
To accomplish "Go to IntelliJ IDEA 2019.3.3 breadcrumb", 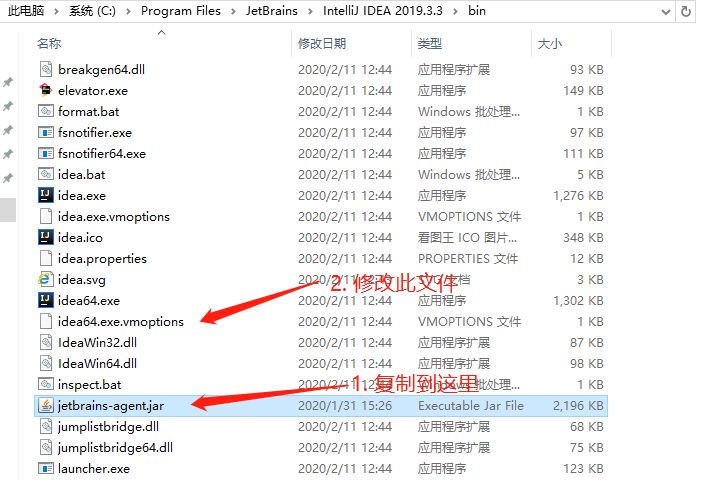I will point(383,11).
